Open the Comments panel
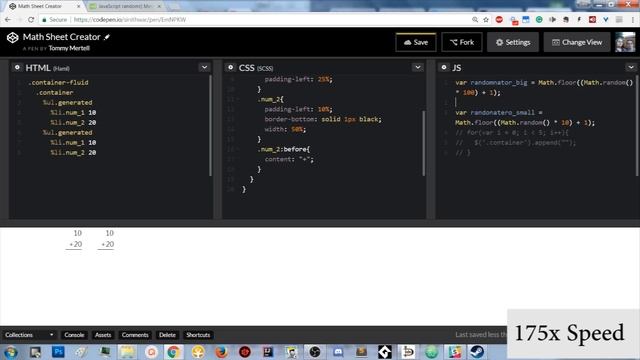The height and width of the screenshot is (360, 640). pyautogui.click(x=135, y=335)
